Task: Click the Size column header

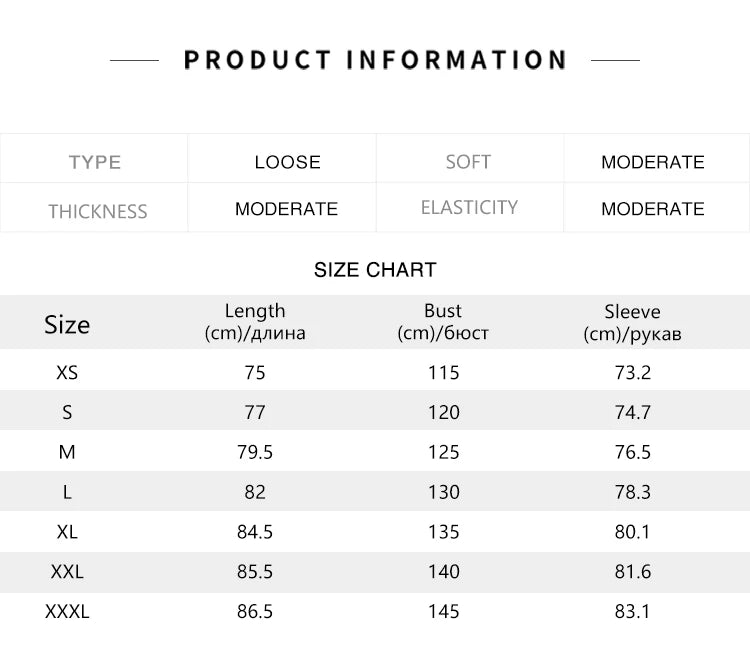Action: (67, 324)
